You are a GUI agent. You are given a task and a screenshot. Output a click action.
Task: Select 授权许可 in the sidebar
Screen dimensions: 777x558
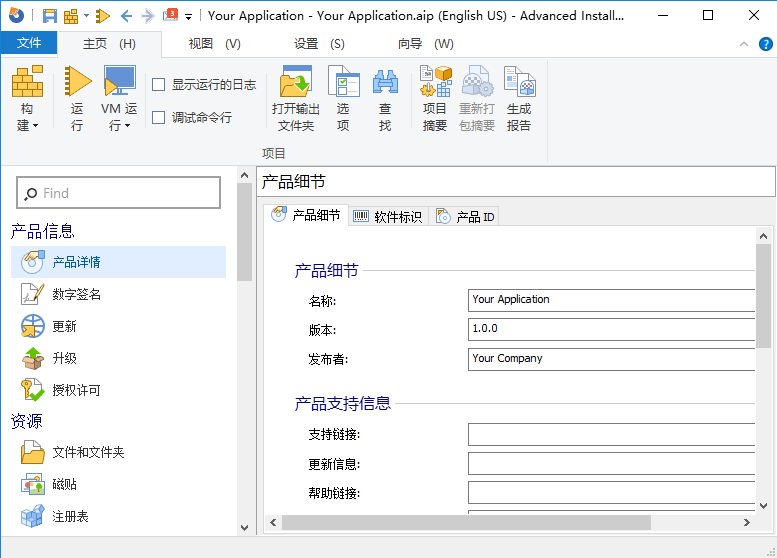tap(76, 390)
